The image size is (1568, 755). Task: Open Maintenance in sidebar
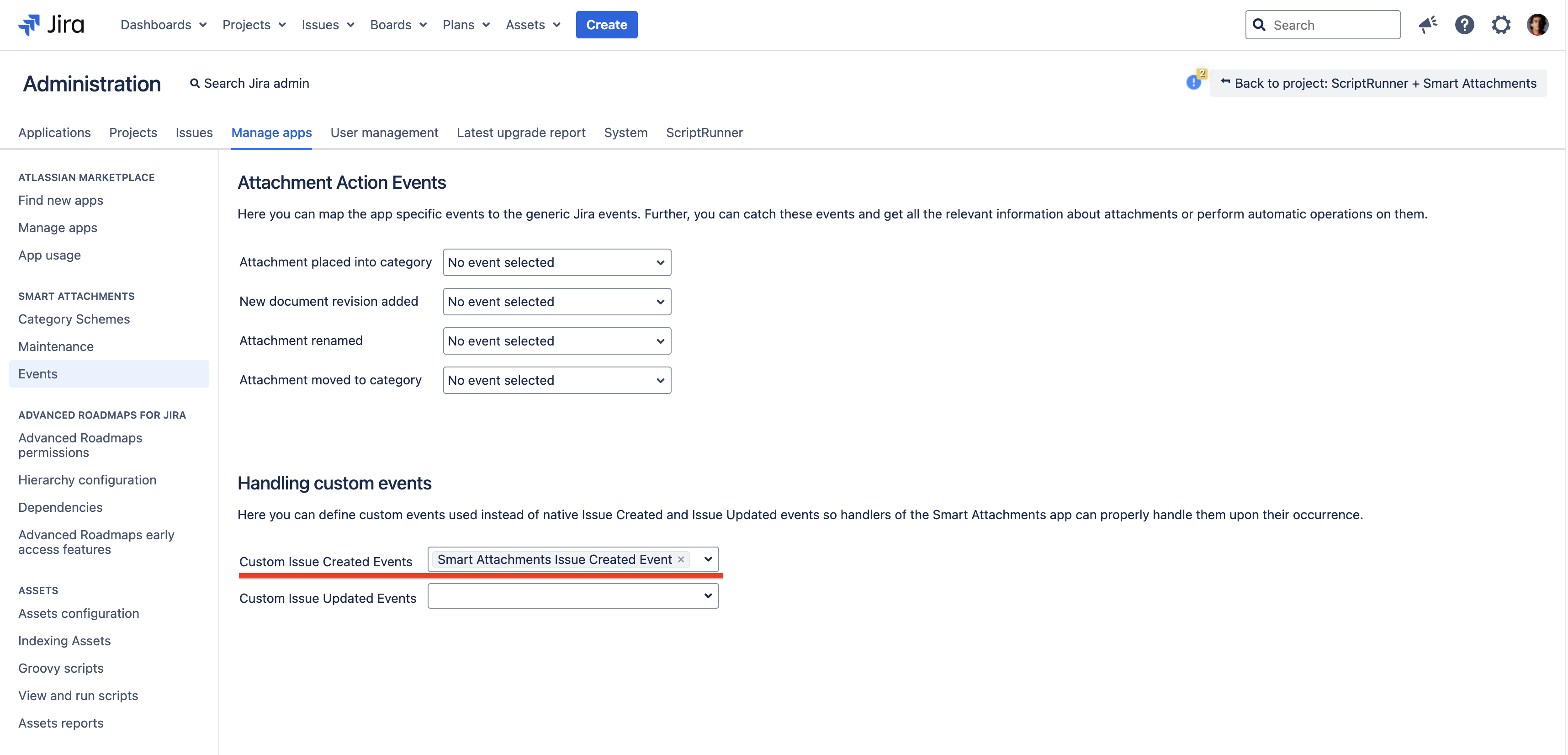coord(56,346)
